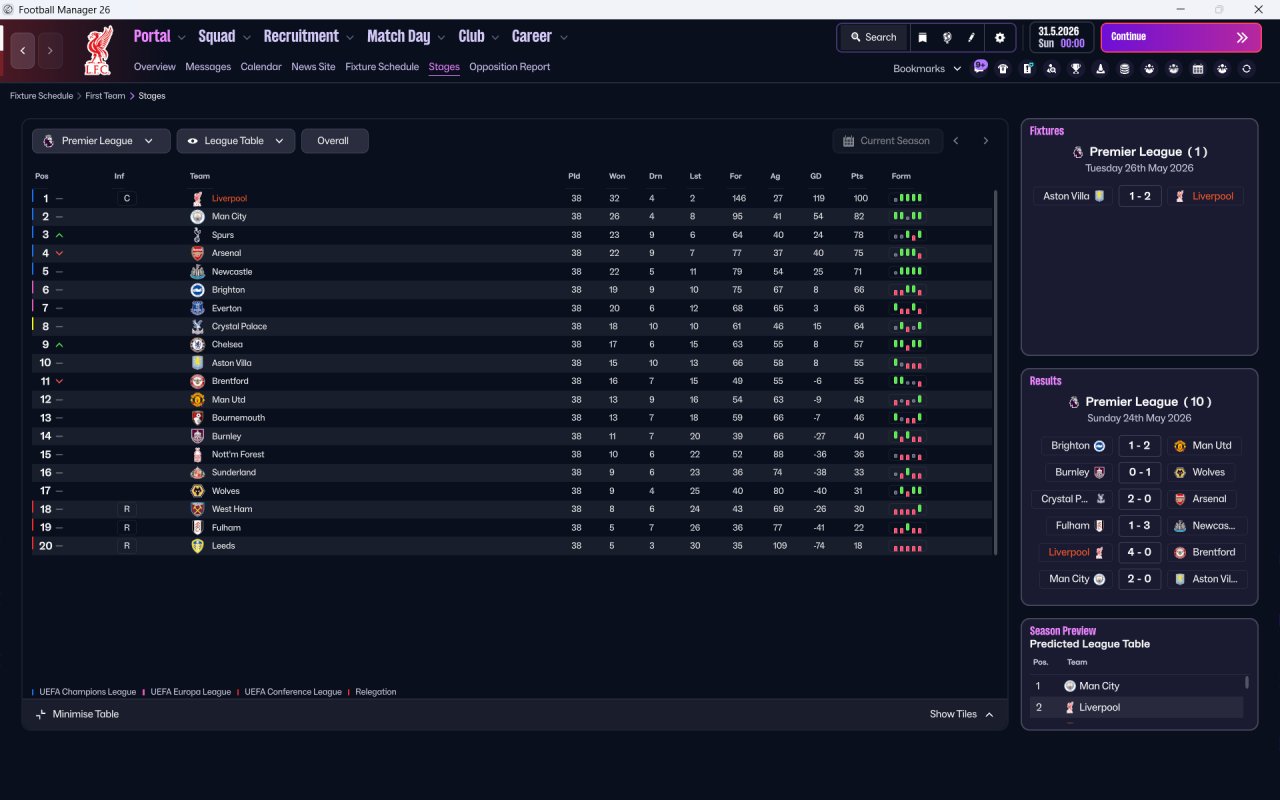Open the Aston Villa 1 - 2 Liverpool fixture score
The image size is (1280, 800).
click(1140, 196)
